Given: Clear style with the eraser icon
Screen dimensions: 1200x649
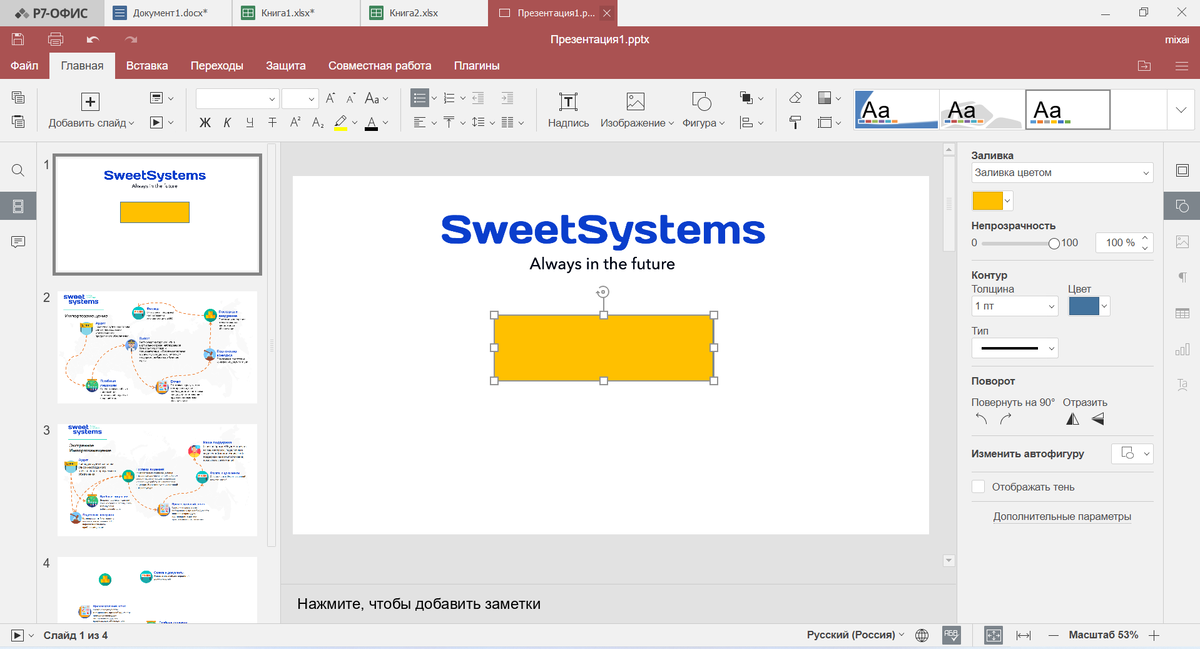Looking at the screenshot, I should [796, 98].
